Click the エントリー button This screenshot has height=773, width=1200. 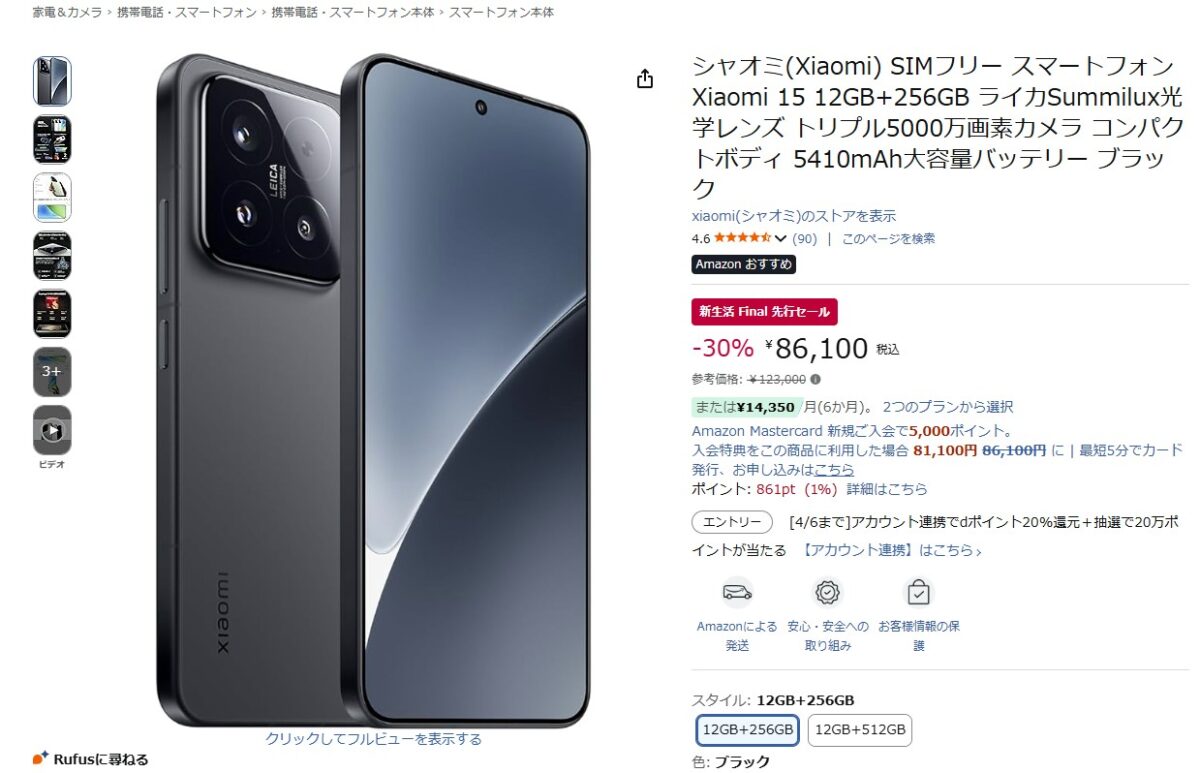tap(732, 522)
